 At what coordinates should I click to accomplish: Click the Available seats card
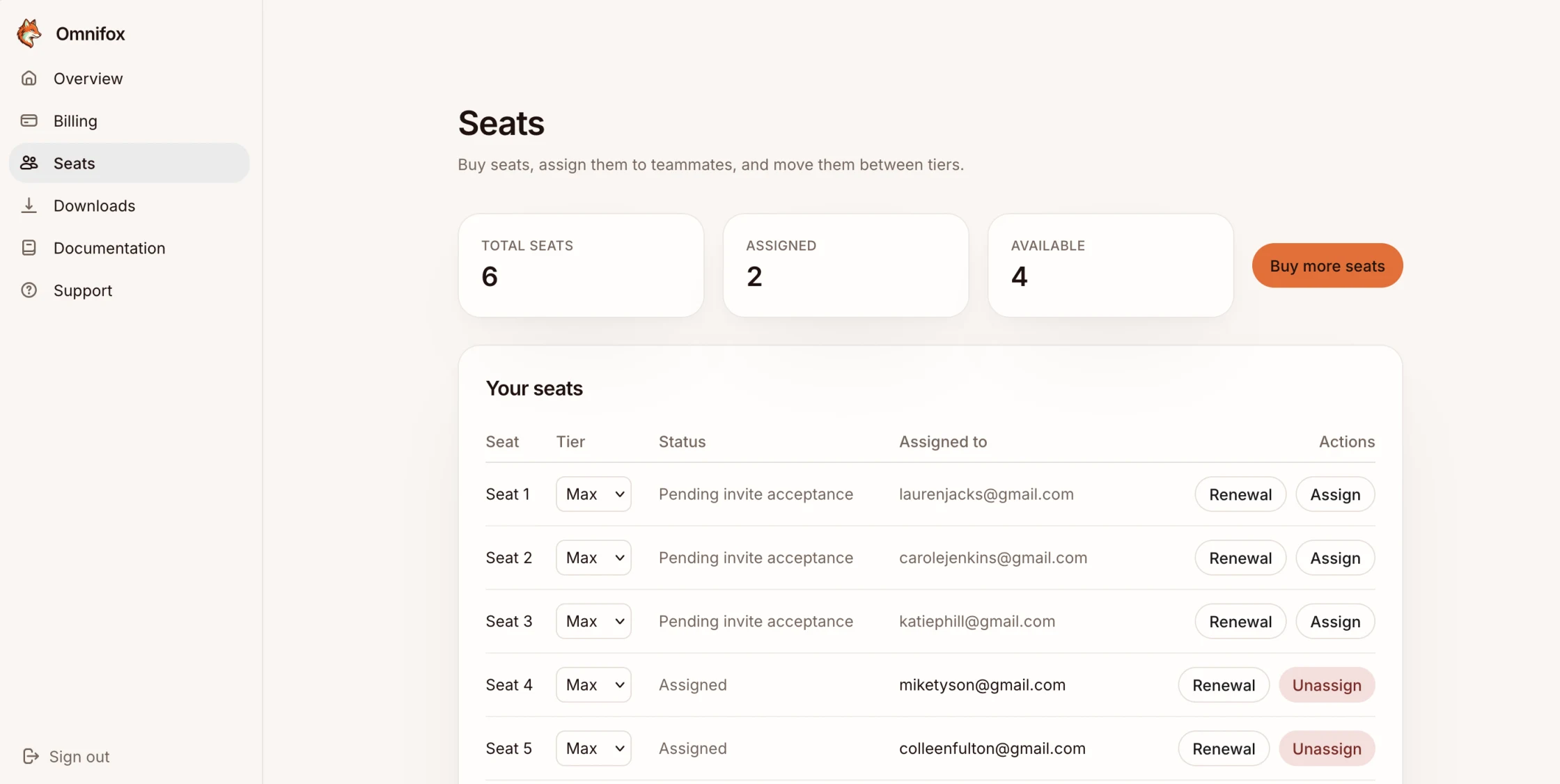pyautogui.click(x=1110, y=265)
